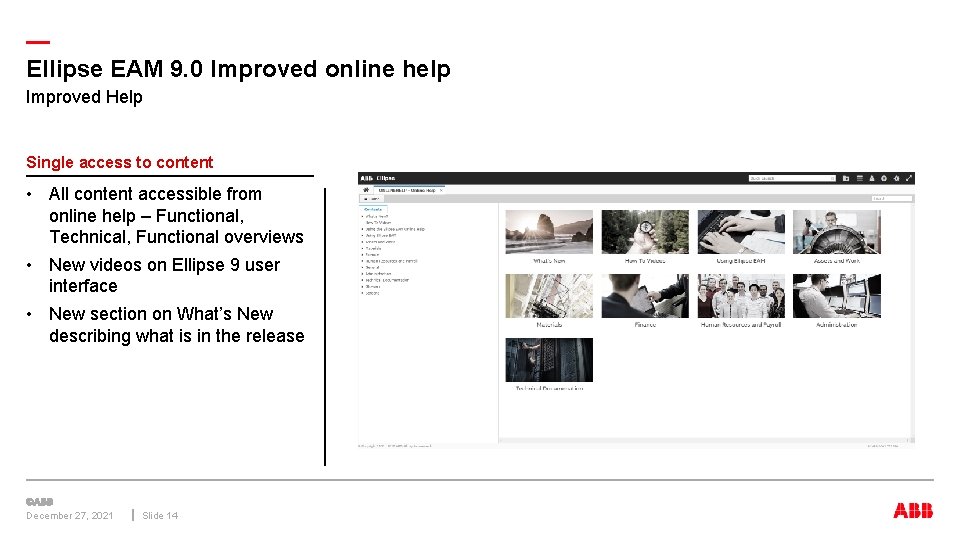Screen dimensions: 960x540
Task: Click the search field in the help toolbar
Action: (x=892, y=198)
